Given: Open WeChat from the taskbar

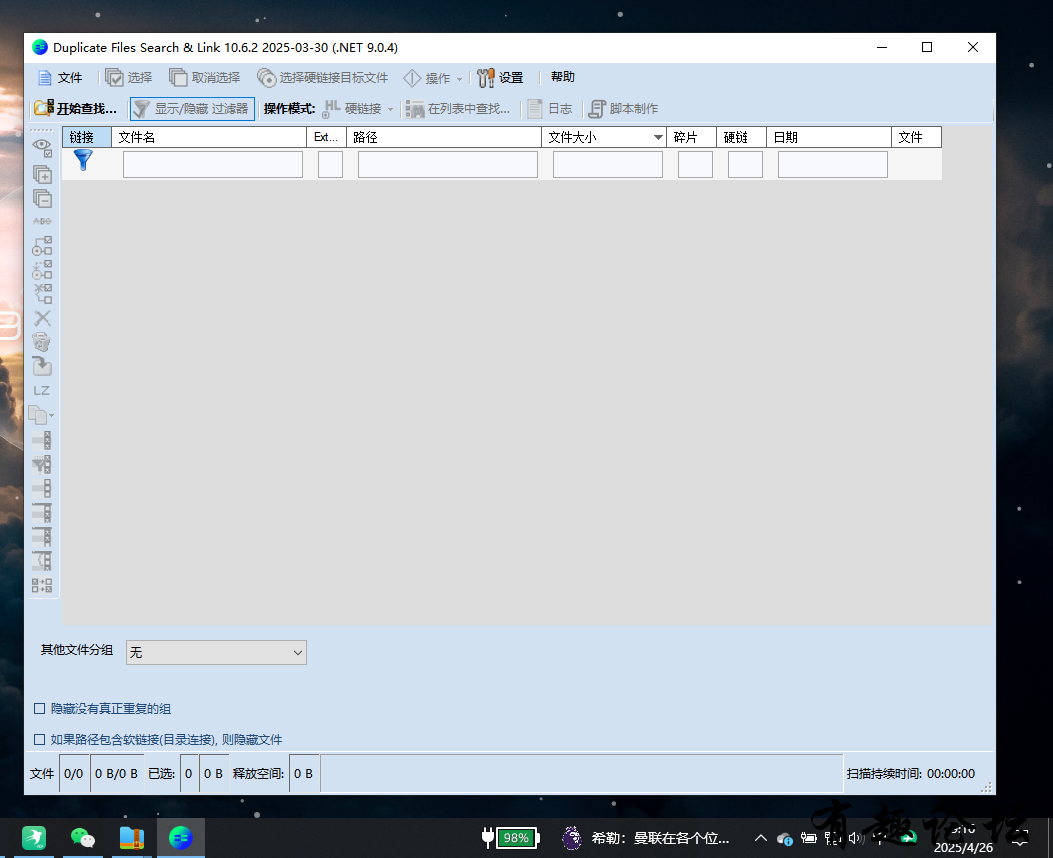Looking at the screenshot, I should pyautogui.click(x=83, y=838).
